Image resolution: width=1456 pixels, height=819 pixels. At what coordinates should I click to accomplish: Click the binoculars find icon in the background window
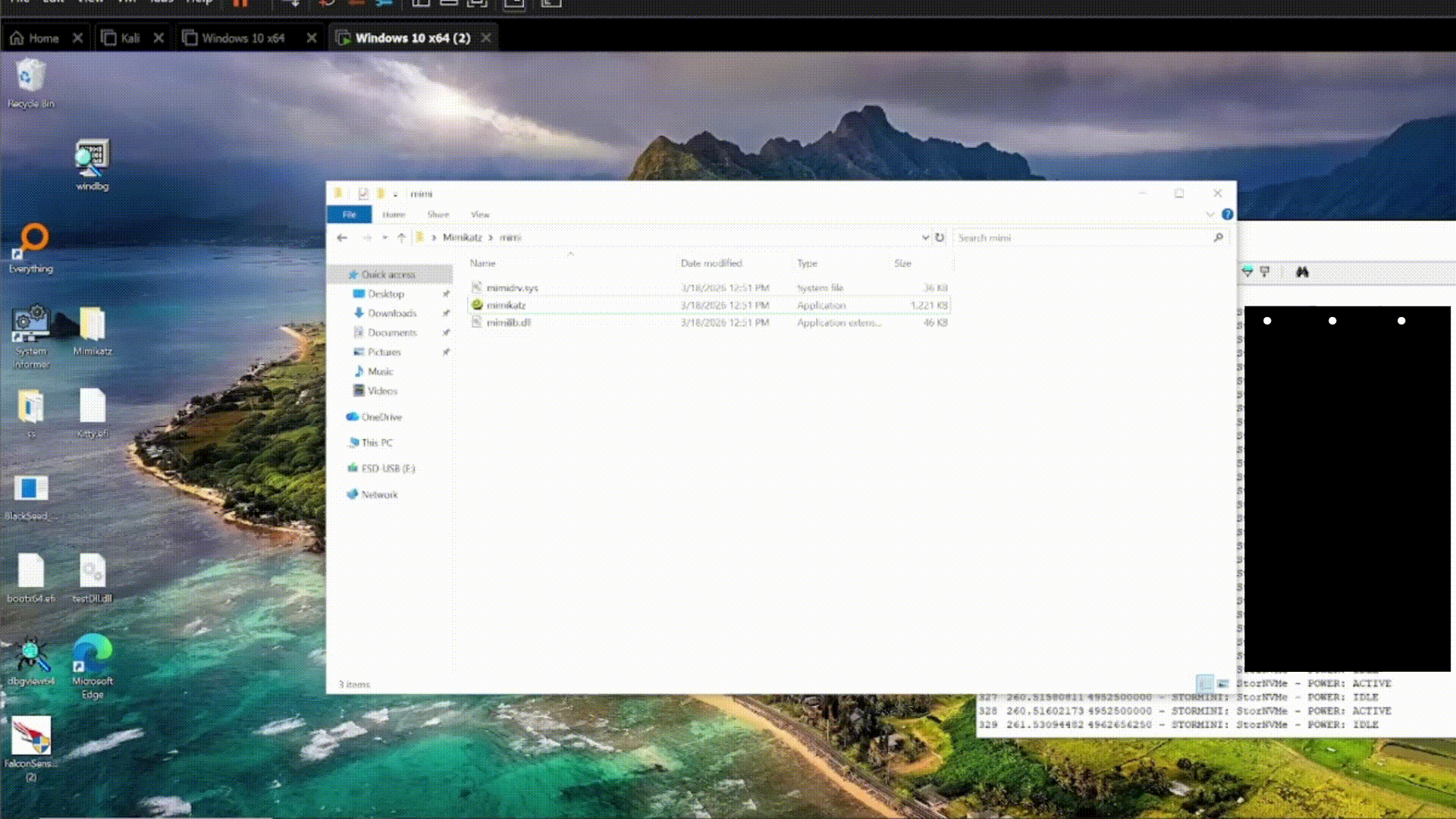(1302, 271)
